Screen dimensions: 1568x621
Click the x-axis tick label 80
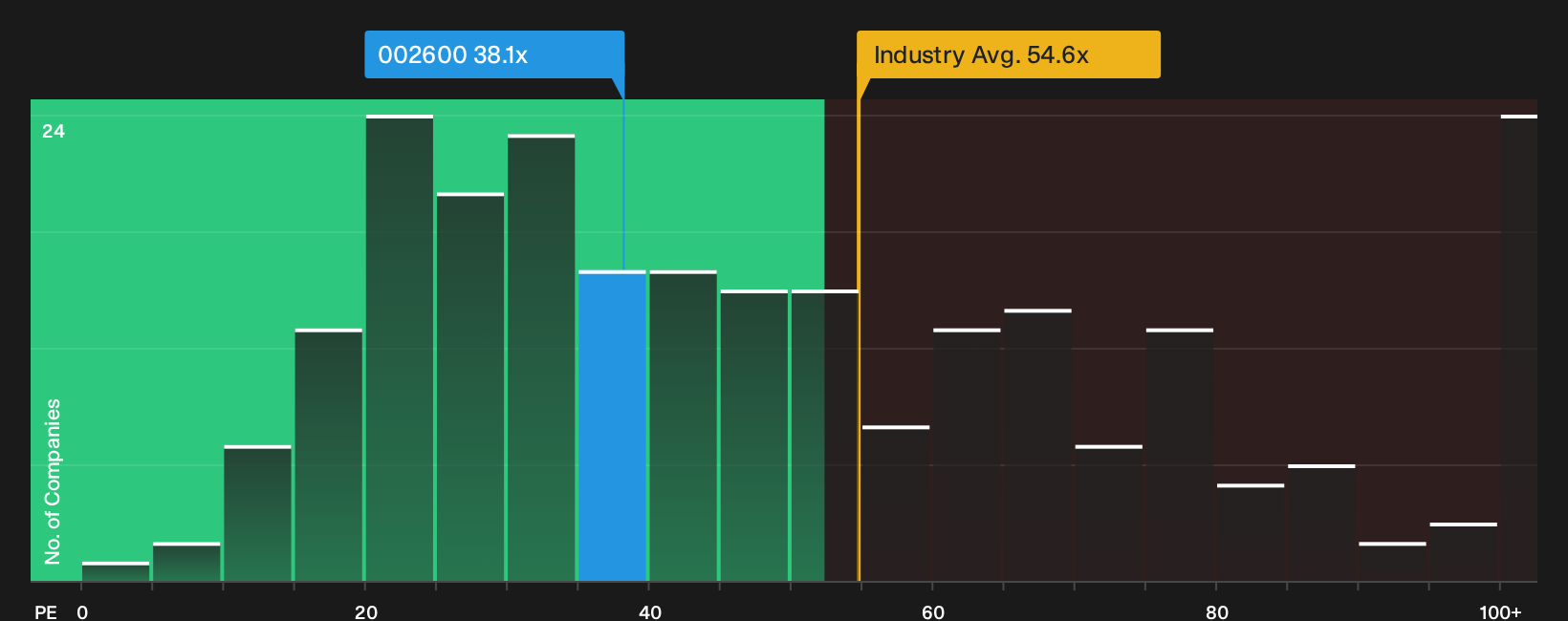pos(1217,611)
